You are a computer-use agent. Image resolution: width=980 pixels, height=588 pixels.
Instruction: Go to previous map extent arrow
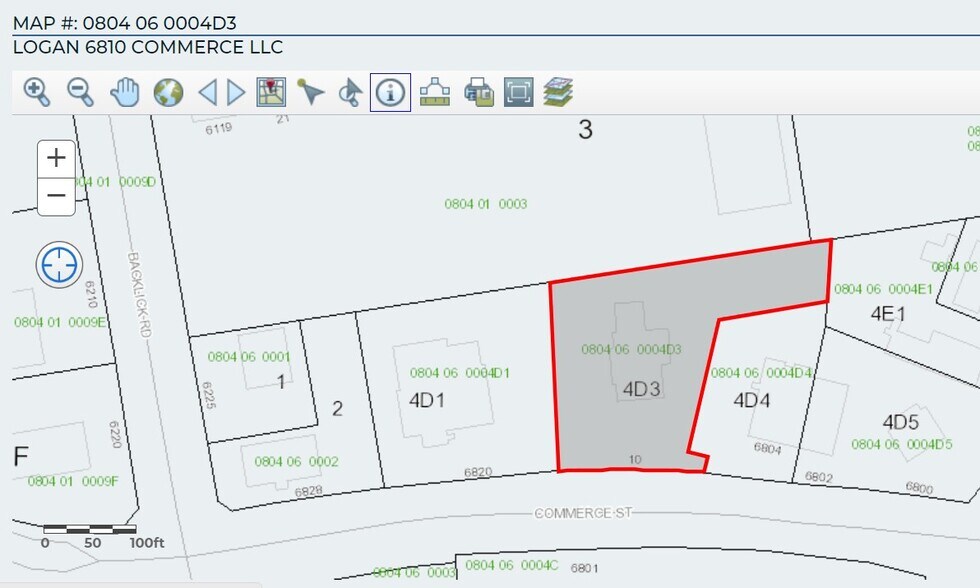coord(207,93)
